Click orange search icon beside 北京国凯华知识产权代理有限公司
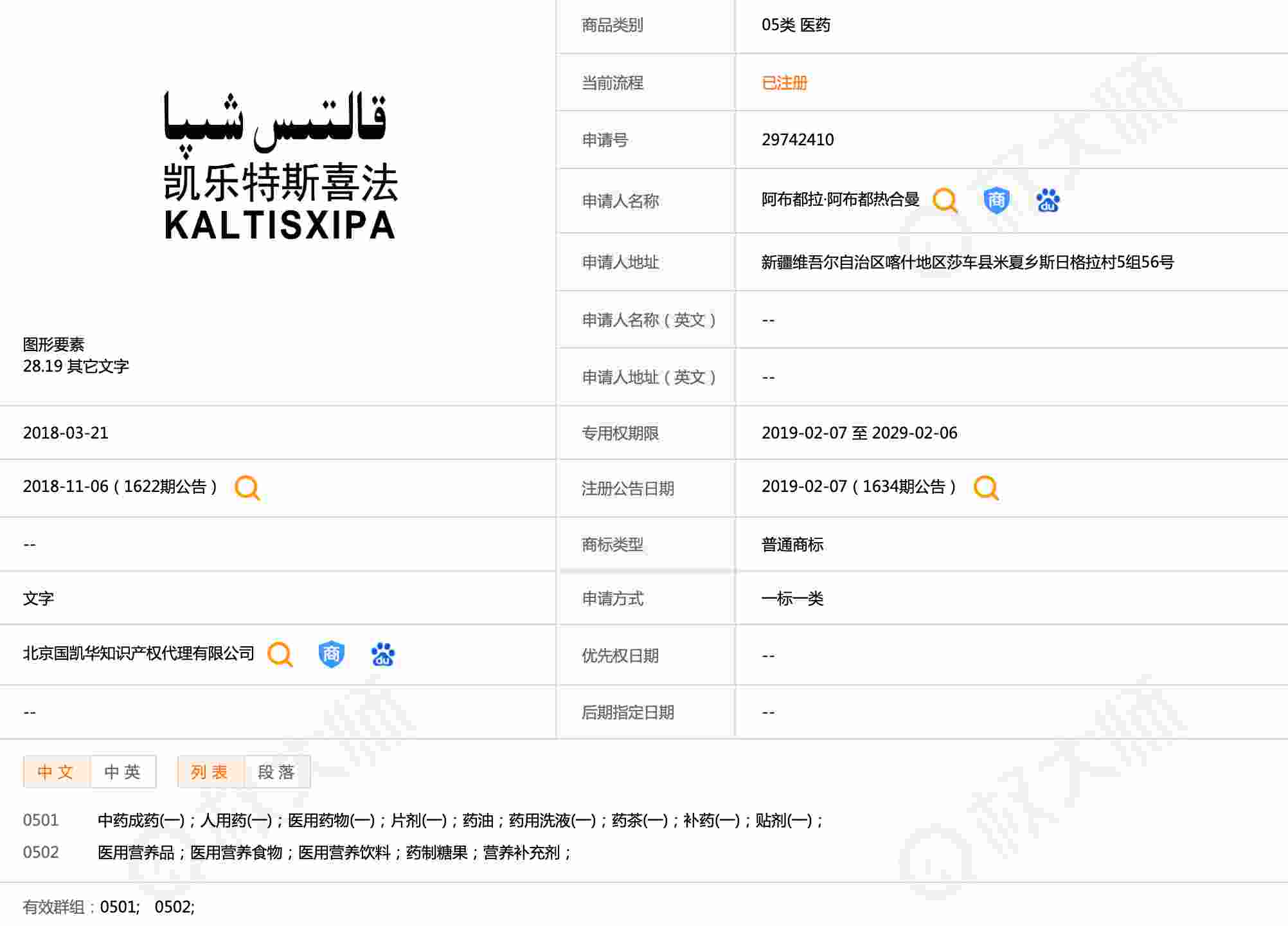This screenshot has height=926, width=1288. [280, 655]
